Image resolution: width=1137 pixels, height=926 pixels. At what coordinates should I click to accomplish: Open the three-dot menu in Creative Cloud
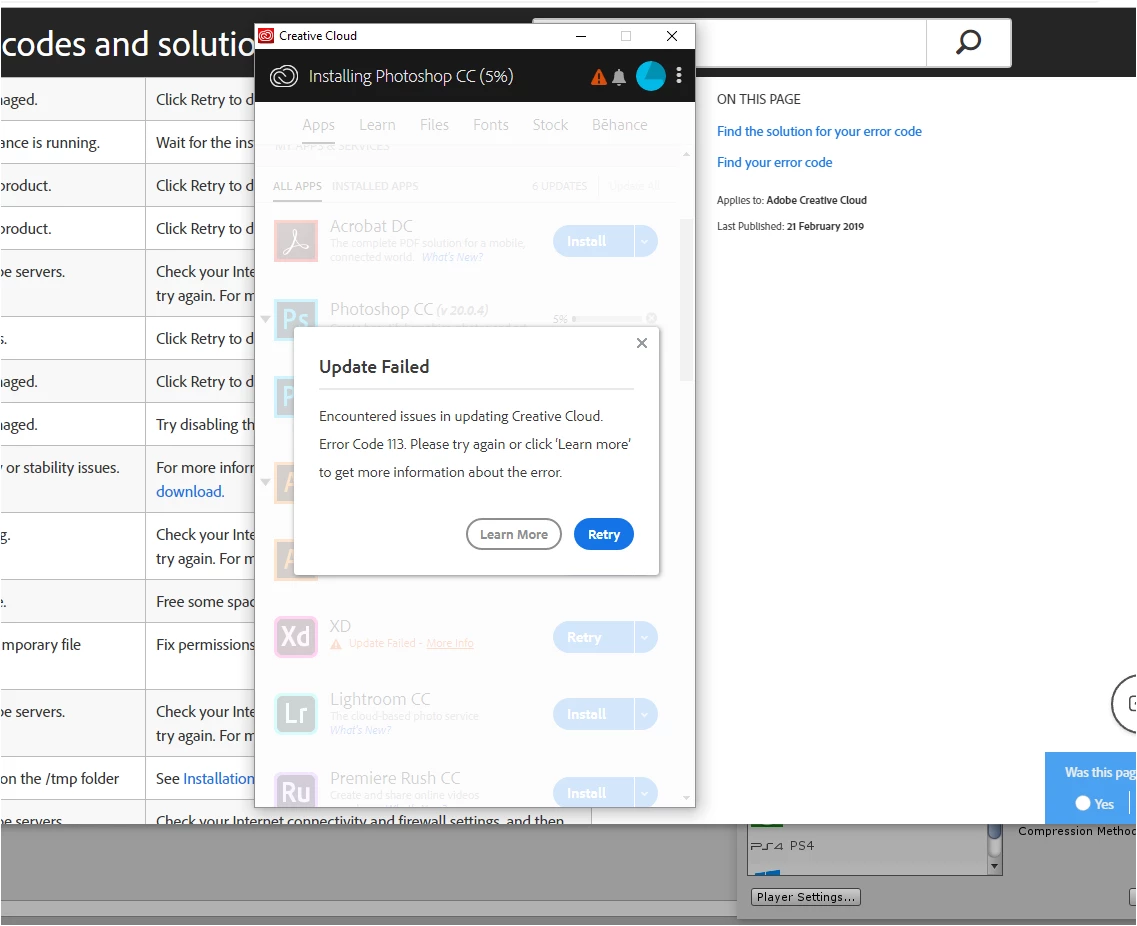tap(679, 75)
